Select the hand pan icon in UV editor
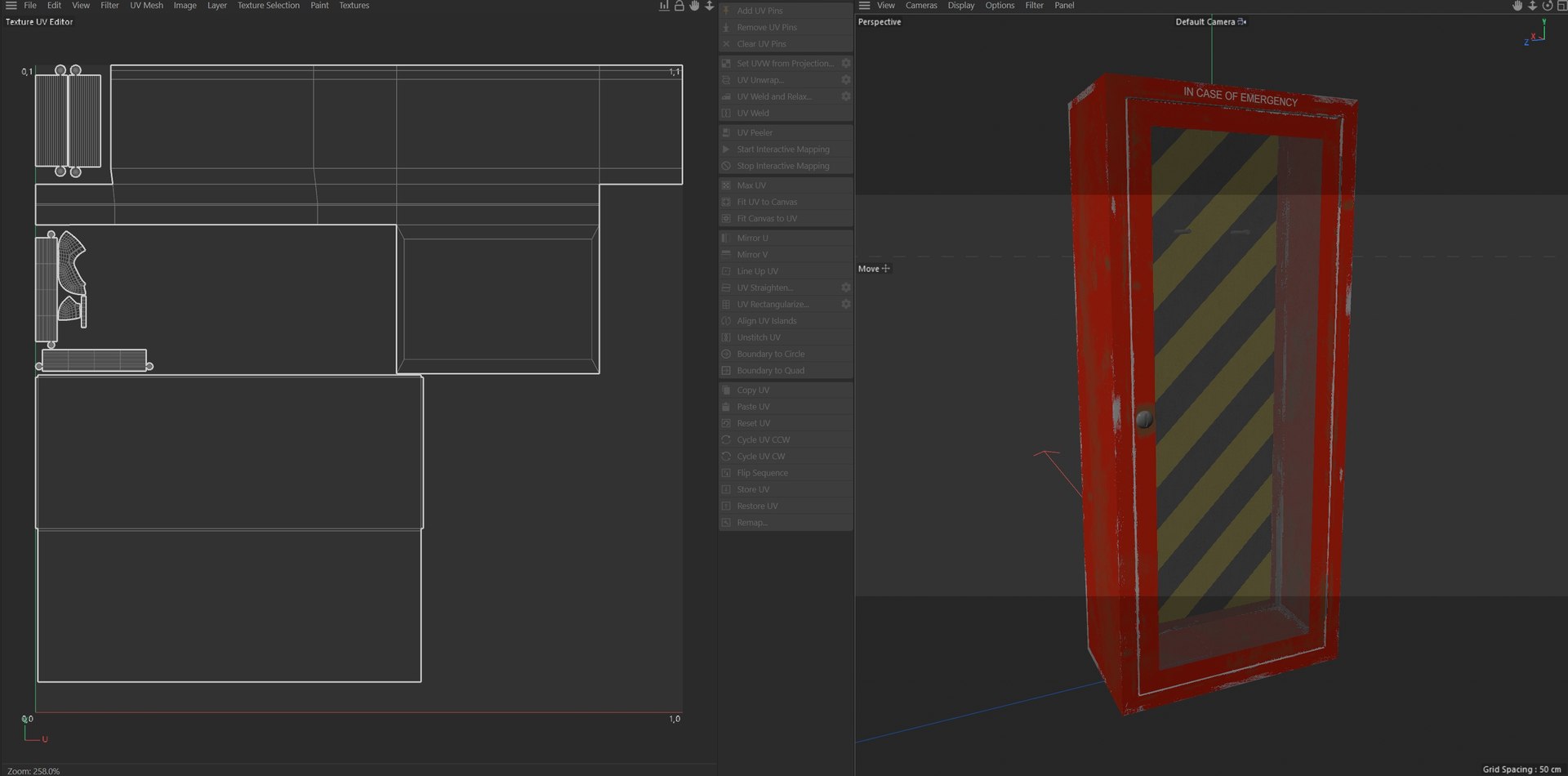 pyautogui.click(x=694, y=6)
